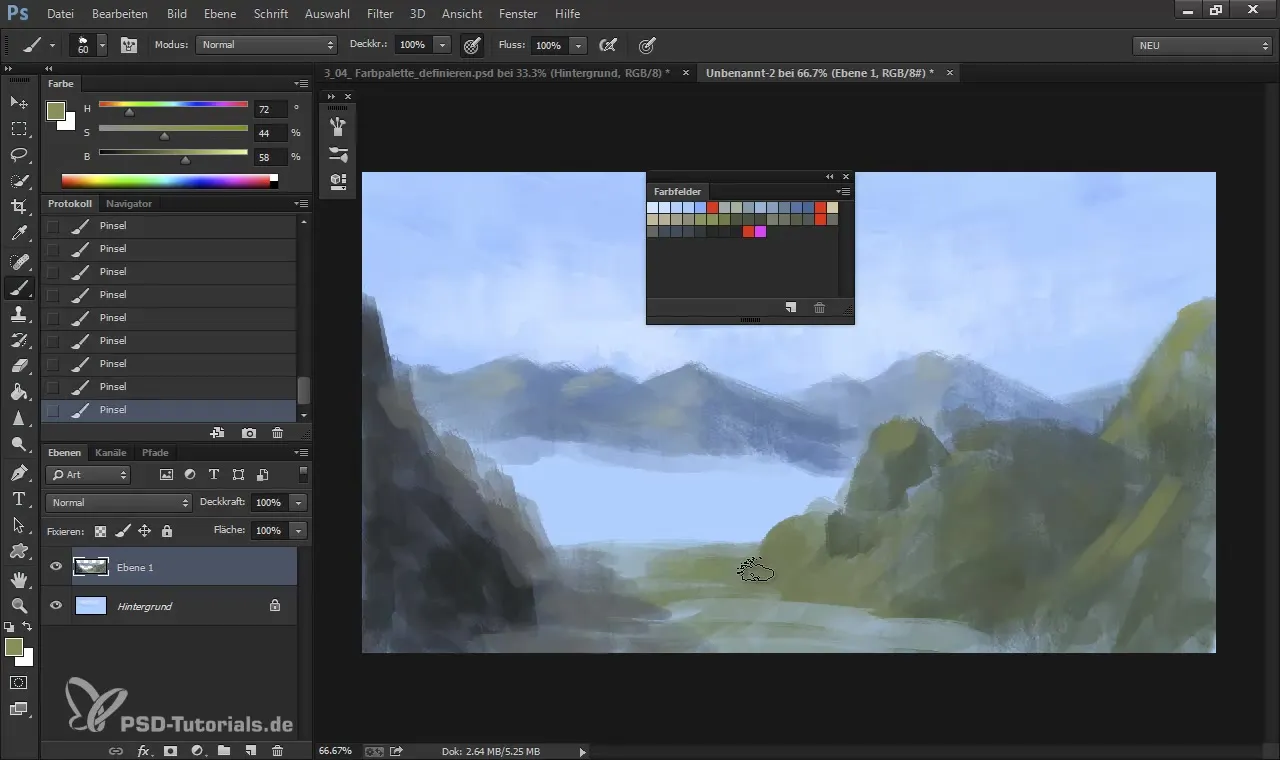The width and height of the screenshot is (1280, 760).
Task: Reset to default black and white colors
Action: click(9, 627)
